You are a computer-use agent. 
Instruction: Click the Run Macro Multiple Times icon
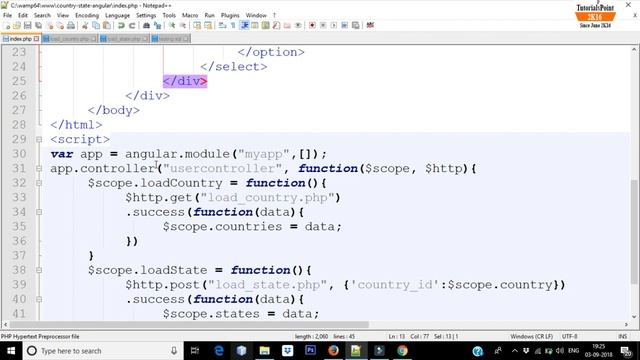pos(345,25)
